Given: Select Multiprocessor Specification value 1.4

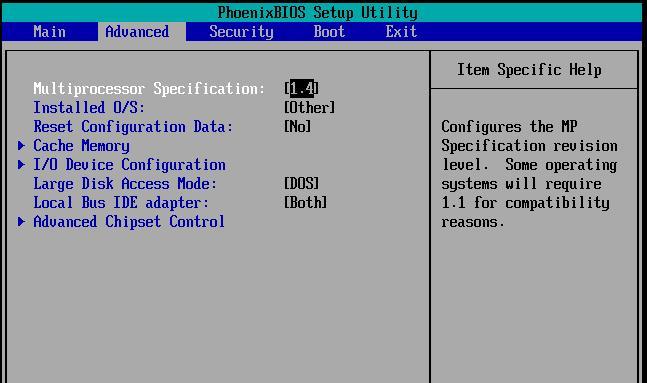Looking at the screenshot, I should (302, 88).
